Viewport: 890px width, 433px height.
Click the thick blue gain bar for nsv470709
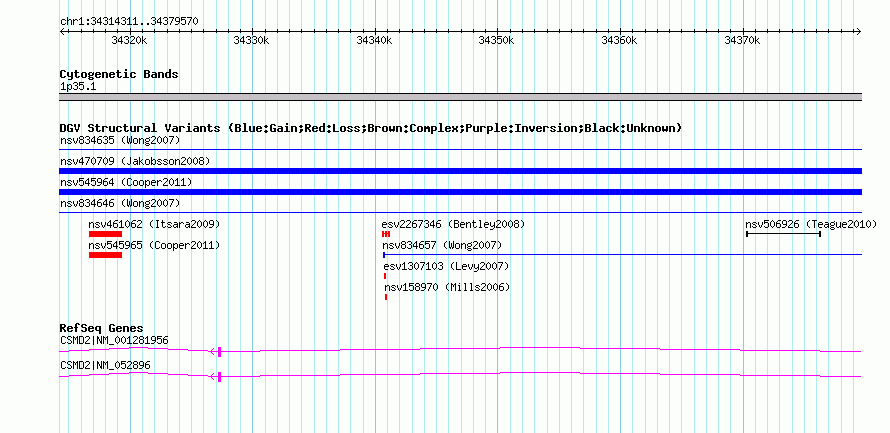pos(460,171)
